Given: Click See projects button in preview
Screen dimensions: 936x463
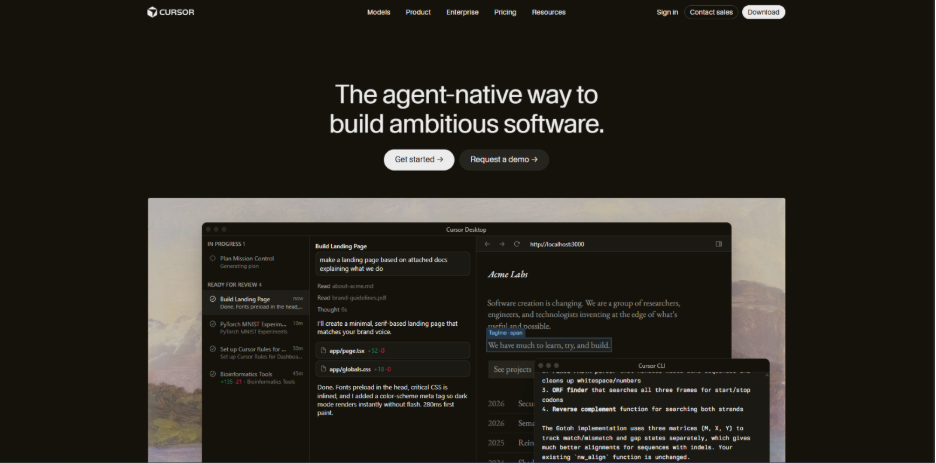Looking at the screenshot, I should pyautogui.click(x=512, y=369).
